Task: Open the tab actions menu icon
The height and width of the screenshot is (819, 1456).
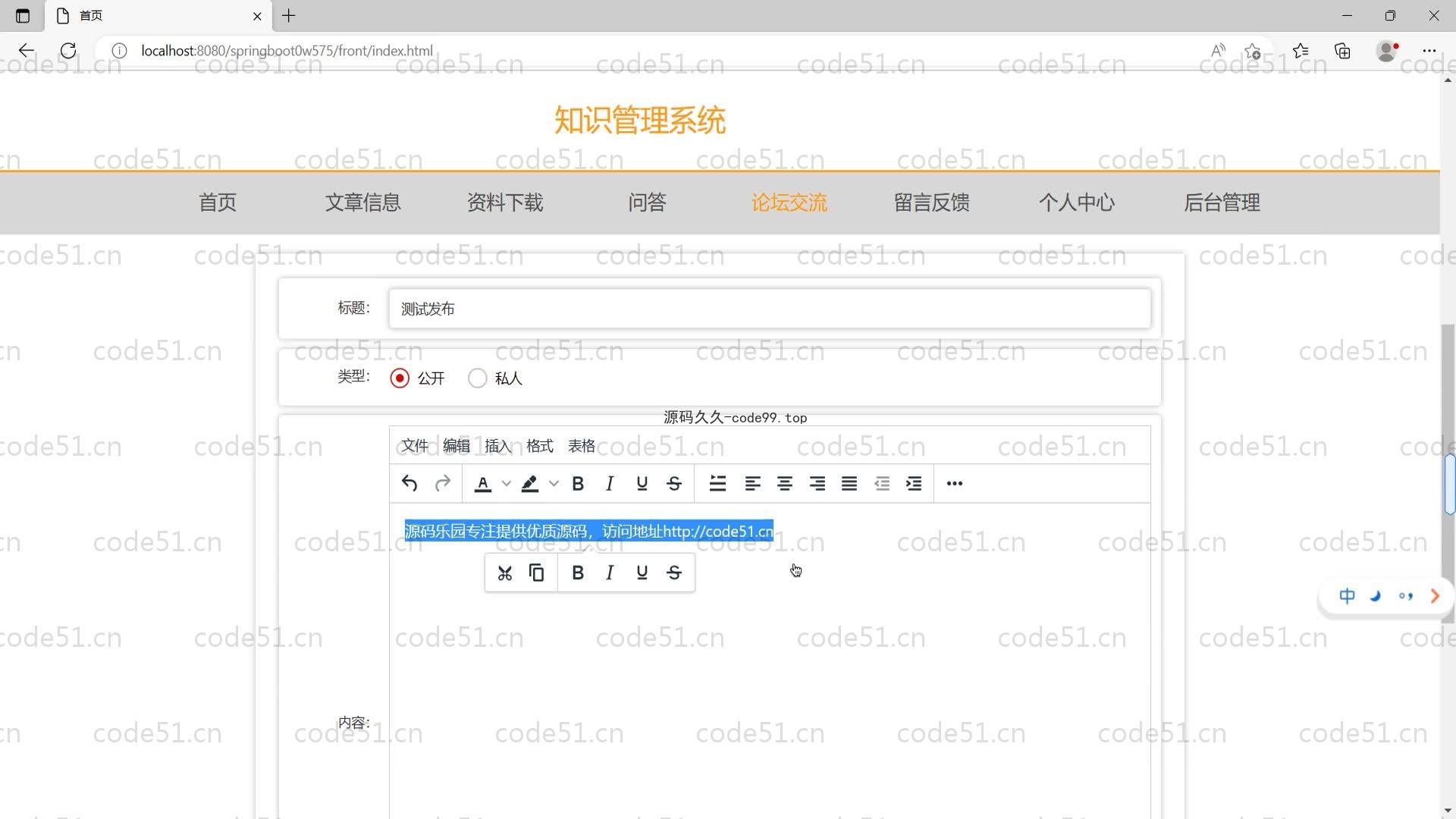Action: [x=23, y=15]
